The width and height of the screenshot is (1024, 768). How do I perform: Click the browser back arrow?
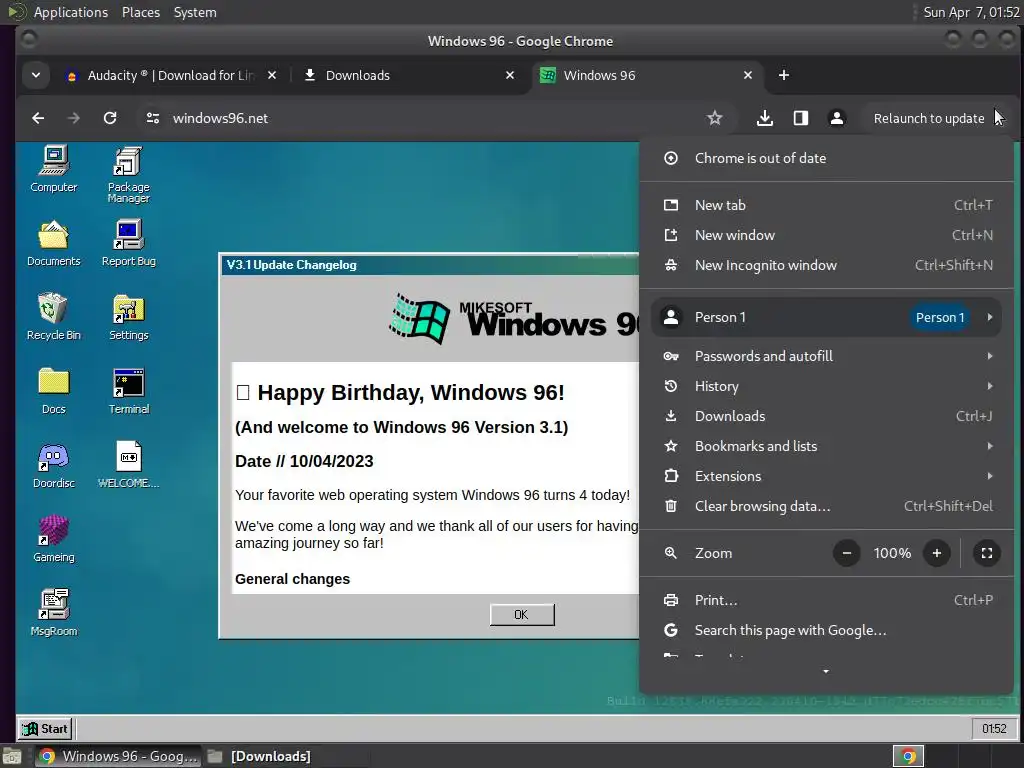pos(38,118)
